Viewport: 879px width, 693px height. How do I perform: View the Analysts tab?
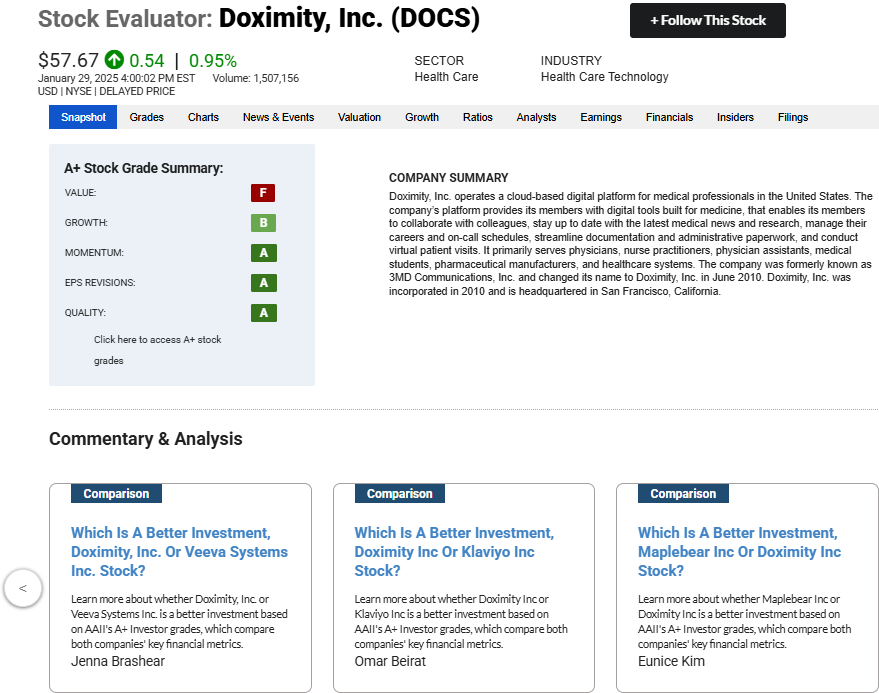pyautogui.click(x=536, y=117)
